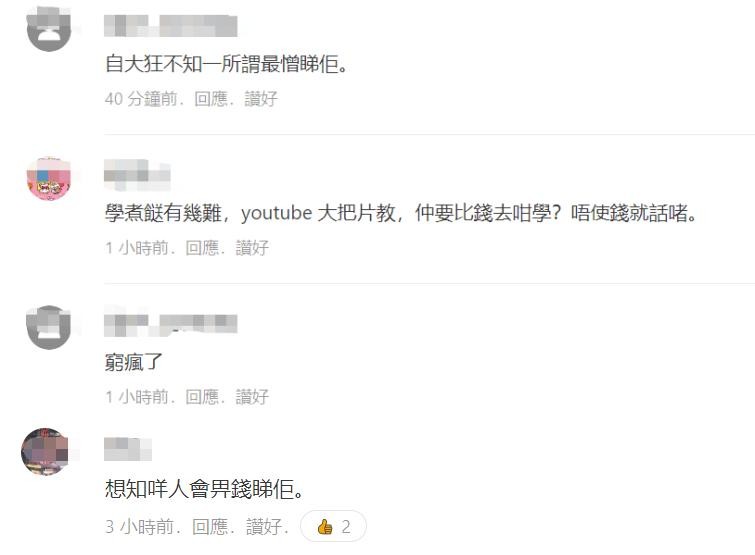The width and height of the screenshot is (755, 555).
Task: Like the youtube 大把片教 comment
Action: point(252,248)
